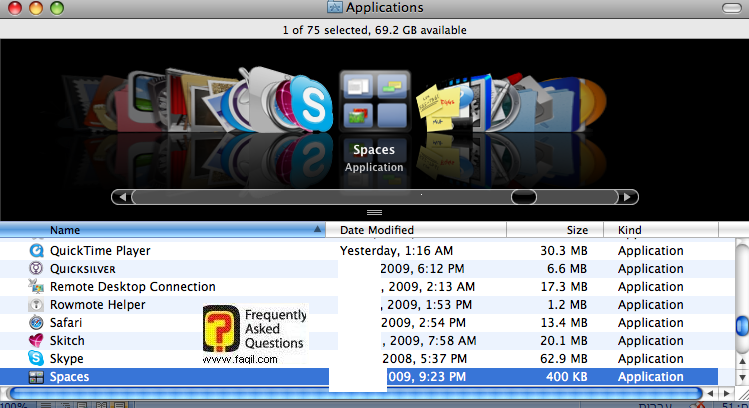Select Skype name in list

click(x=66, y=359)
